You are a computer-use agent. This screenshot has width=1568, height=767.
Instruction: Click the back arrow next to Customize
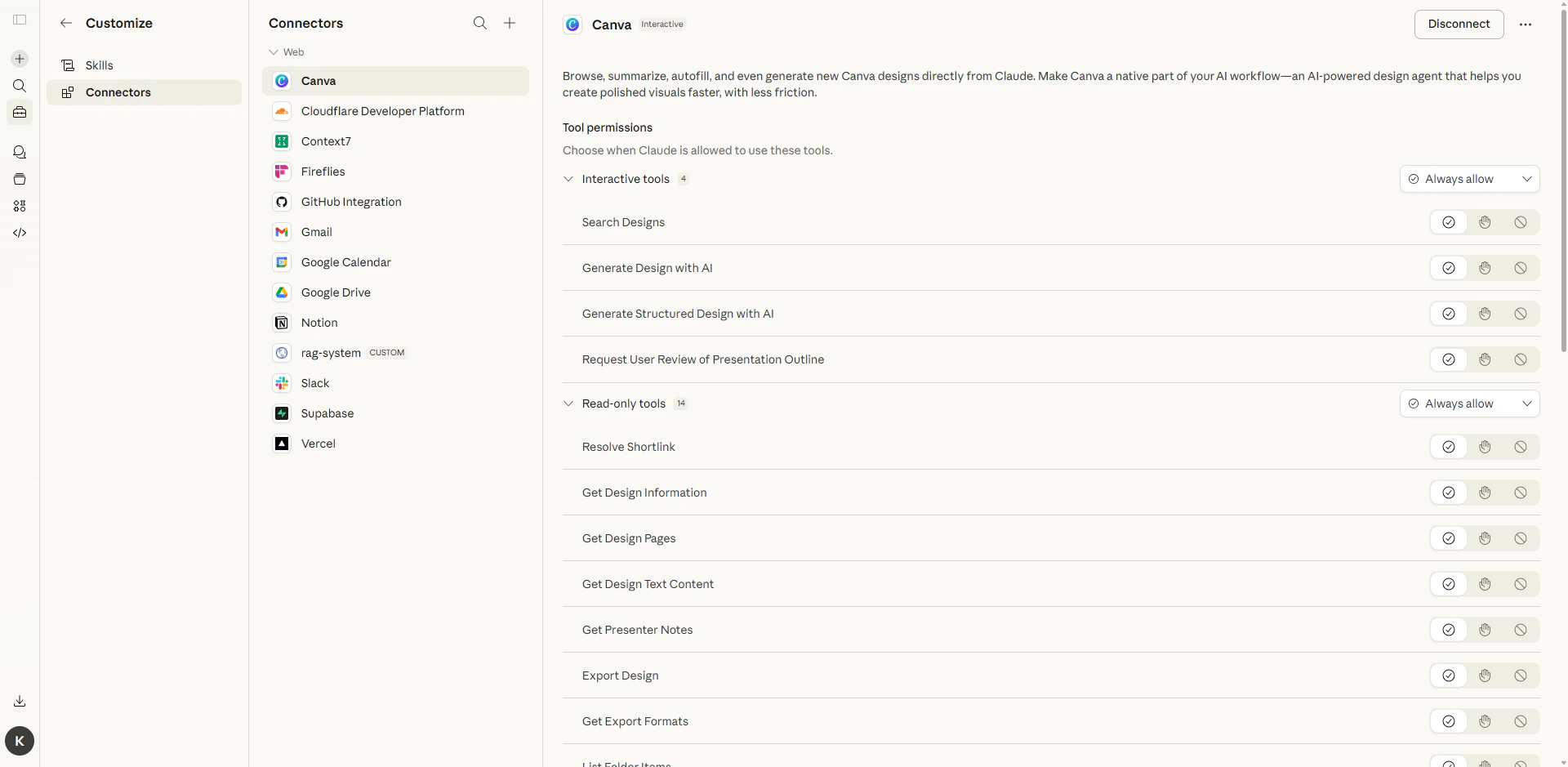[x=66, y=23]
